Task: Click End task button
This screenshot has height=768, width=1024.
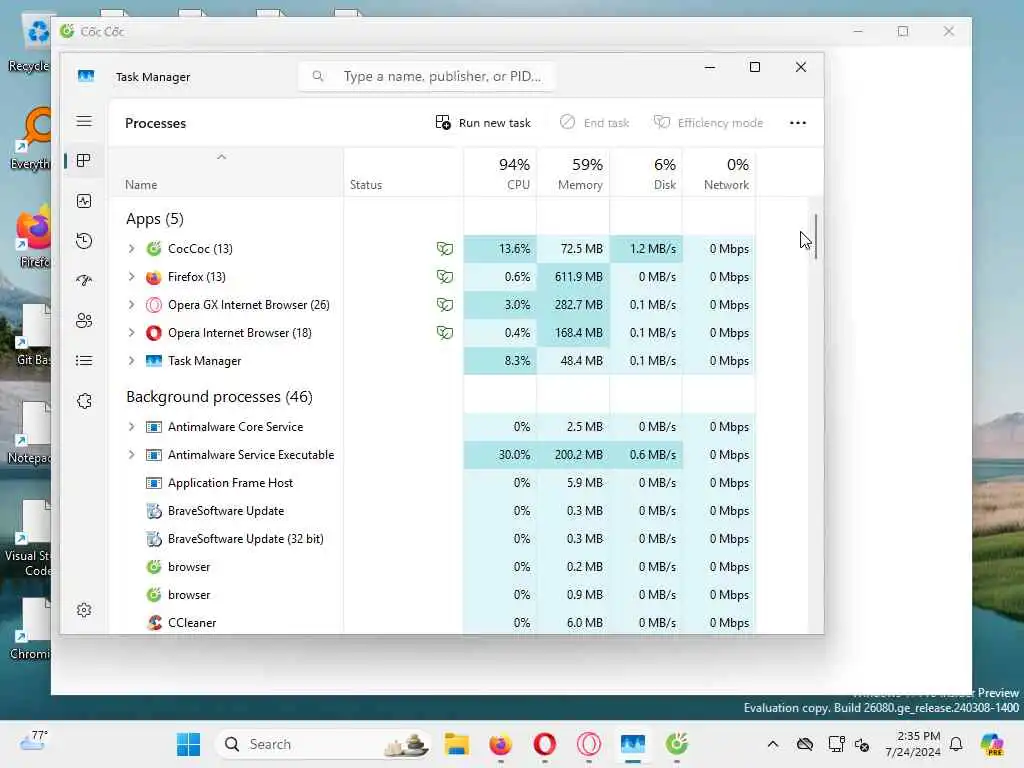Action: tap(594, 123)
